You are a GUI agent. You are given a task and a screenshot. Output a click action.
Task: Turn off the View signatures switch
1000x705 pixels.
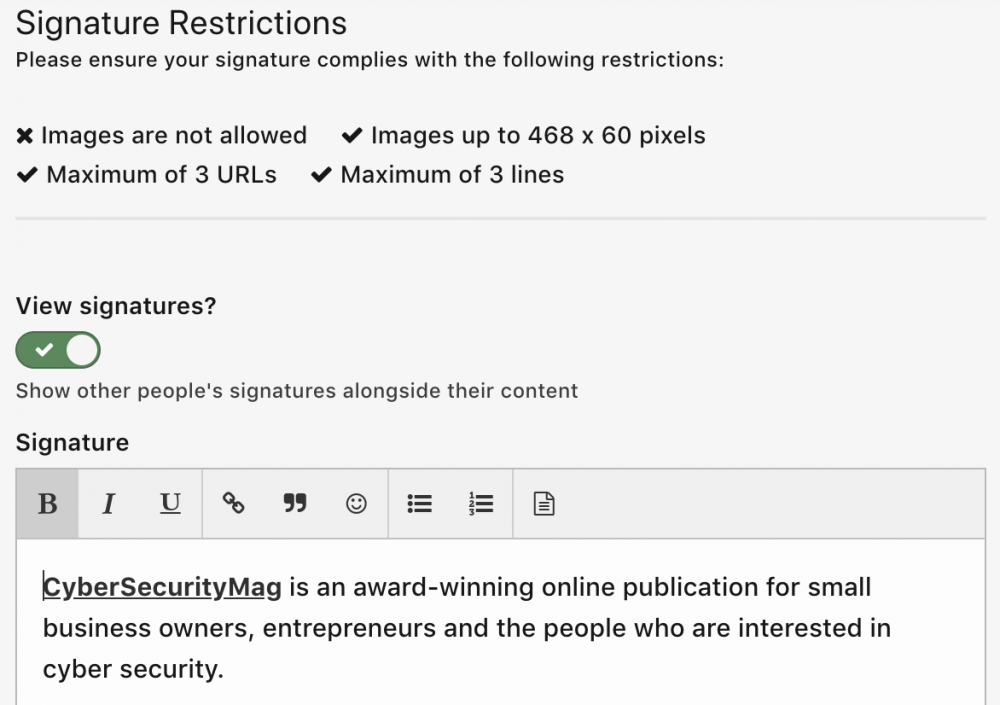58,350
